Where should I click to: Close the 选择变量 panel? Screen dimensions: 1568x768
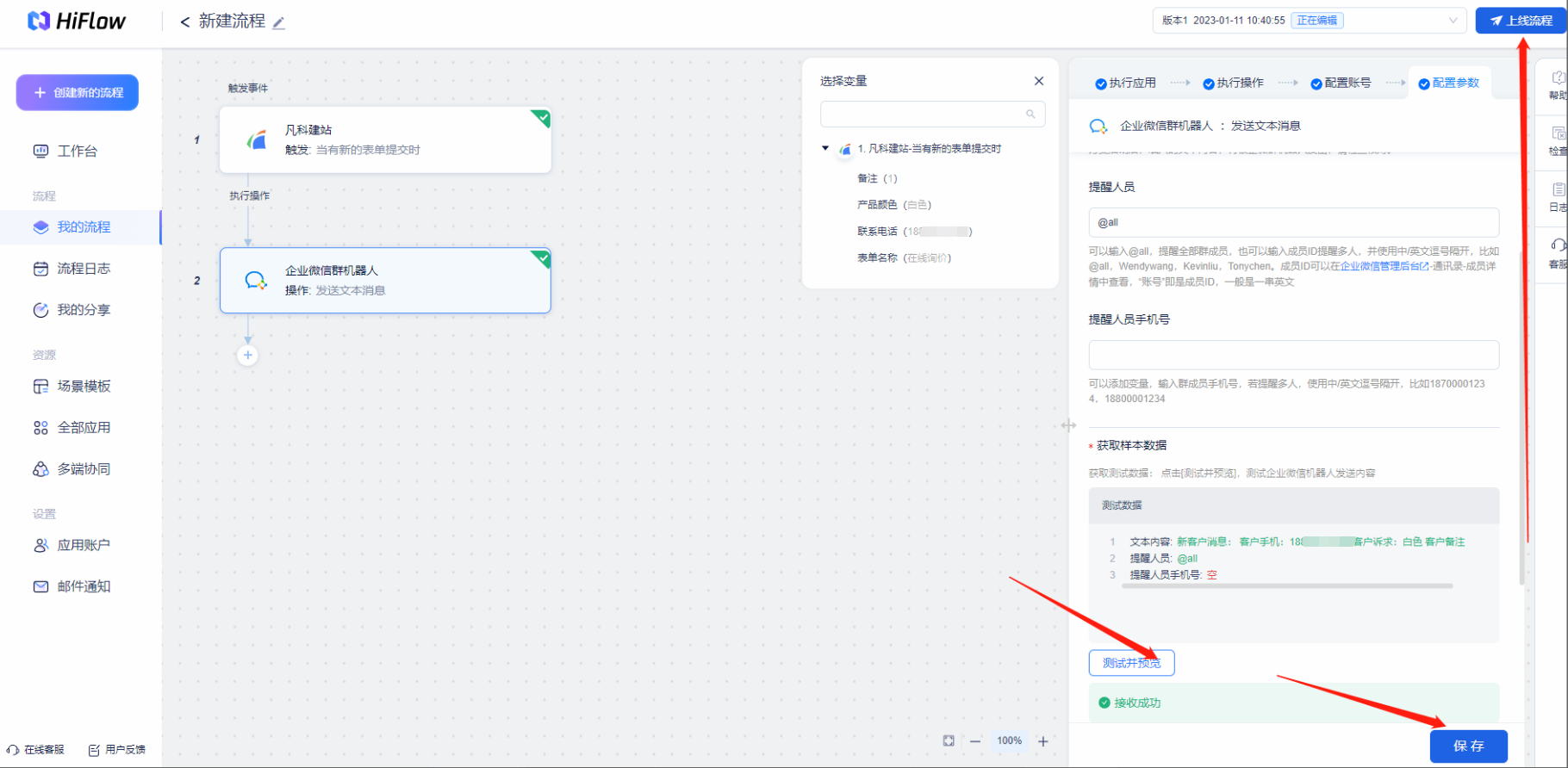1039,81
